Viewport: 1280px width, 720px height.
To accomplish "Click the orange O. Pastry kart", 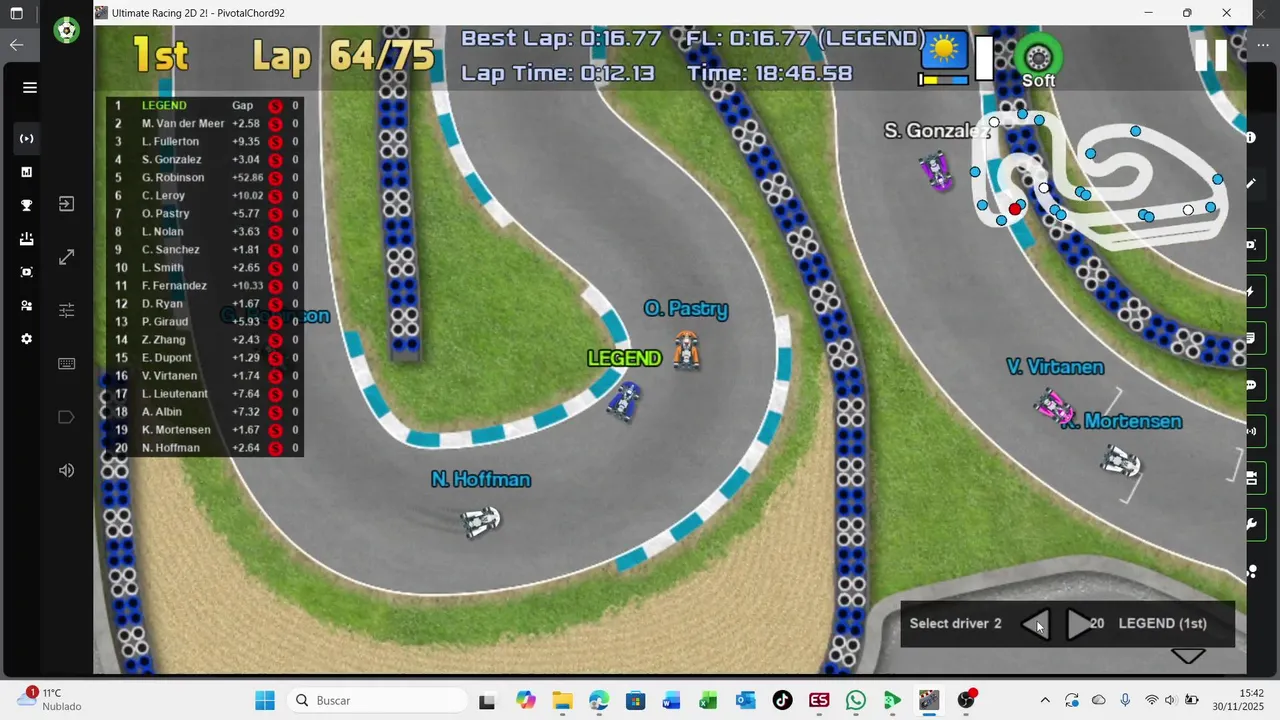I will (x=686, y=350).
